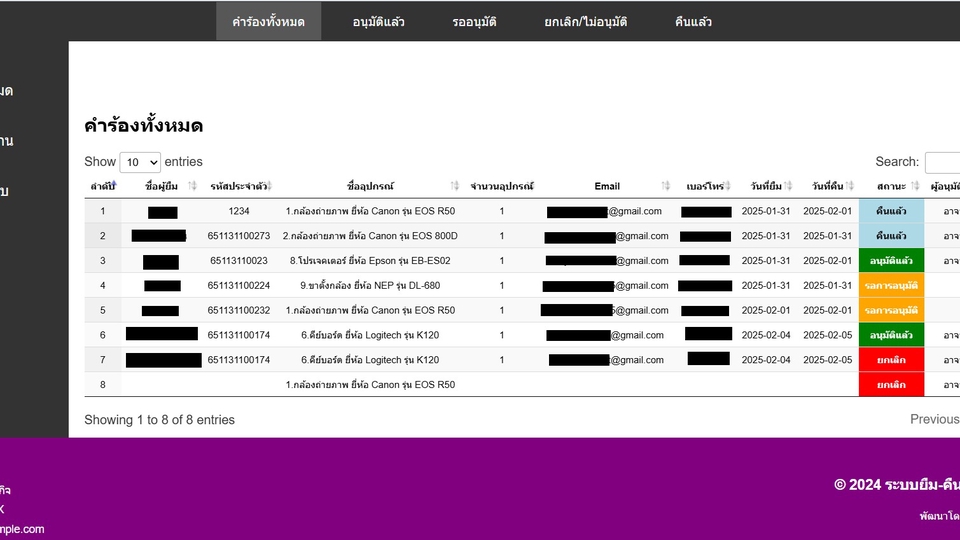Sort table by ลำดับ column sort icon
960x540 pixels.
(113, 186)
